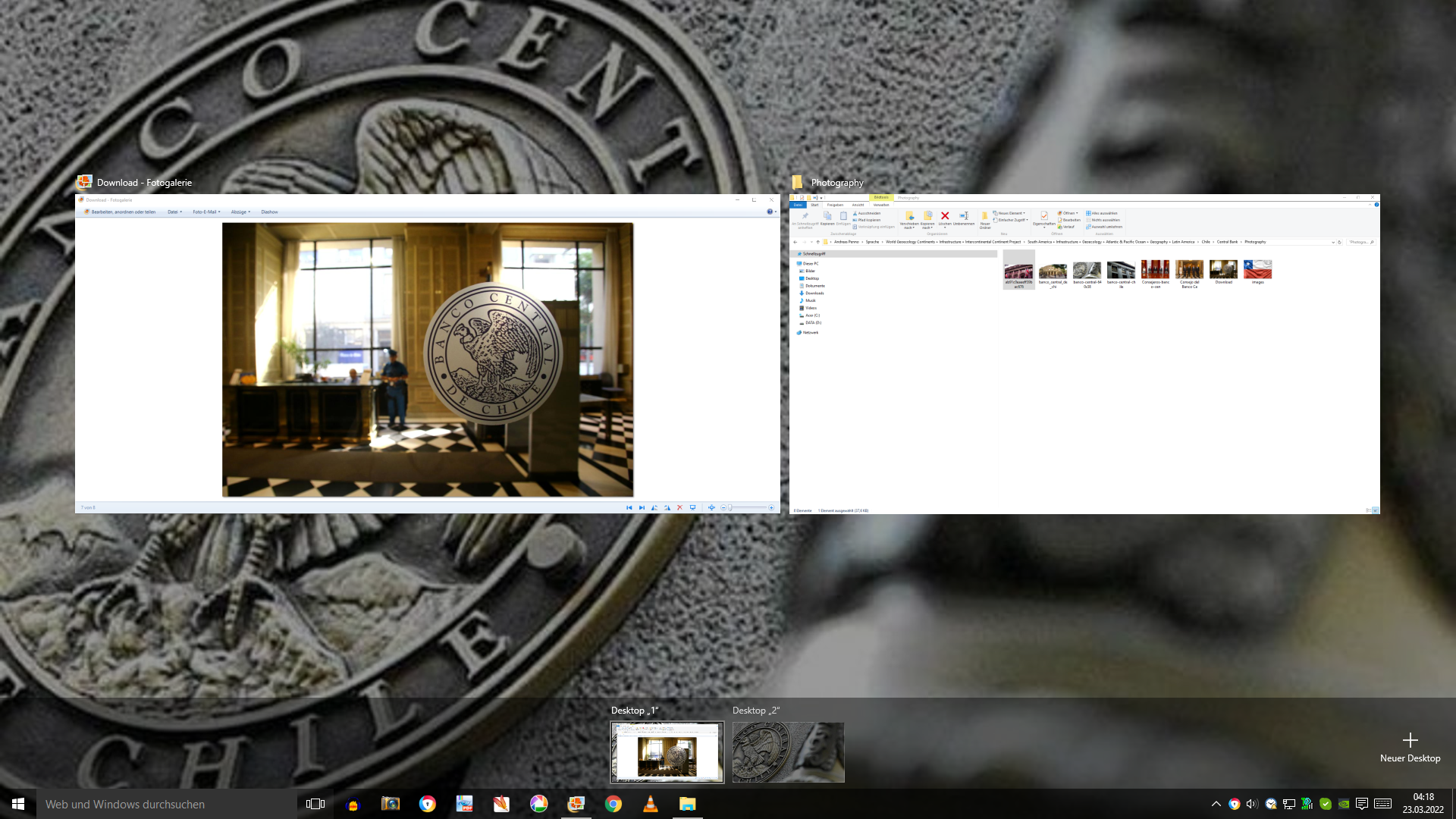Screen dimensions: 1456x819
Task: Open File Explorer from the taskbar
Action: (688, 804)
